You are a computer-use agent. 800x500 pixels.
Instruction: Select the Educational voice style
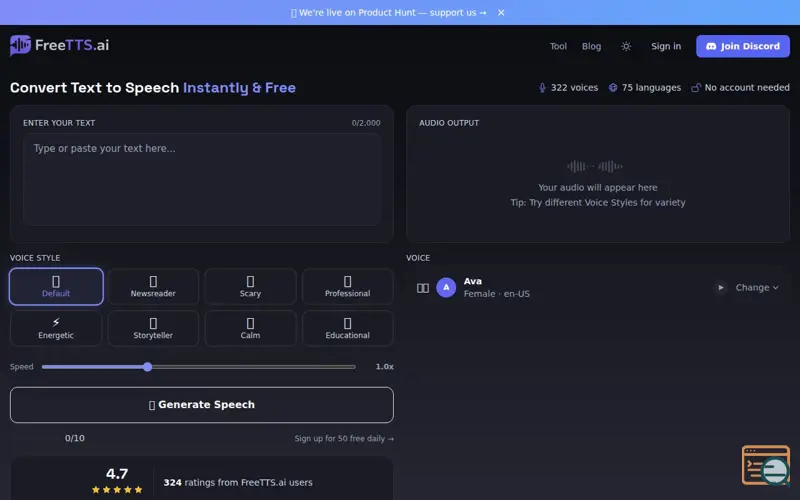347,328
